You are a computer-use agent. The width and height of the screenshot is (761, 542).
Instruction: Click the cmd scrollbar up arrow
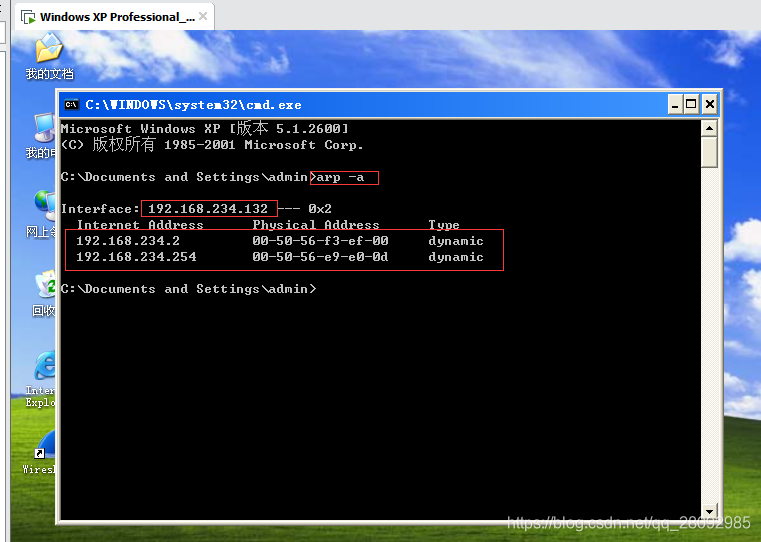point(710,129)
